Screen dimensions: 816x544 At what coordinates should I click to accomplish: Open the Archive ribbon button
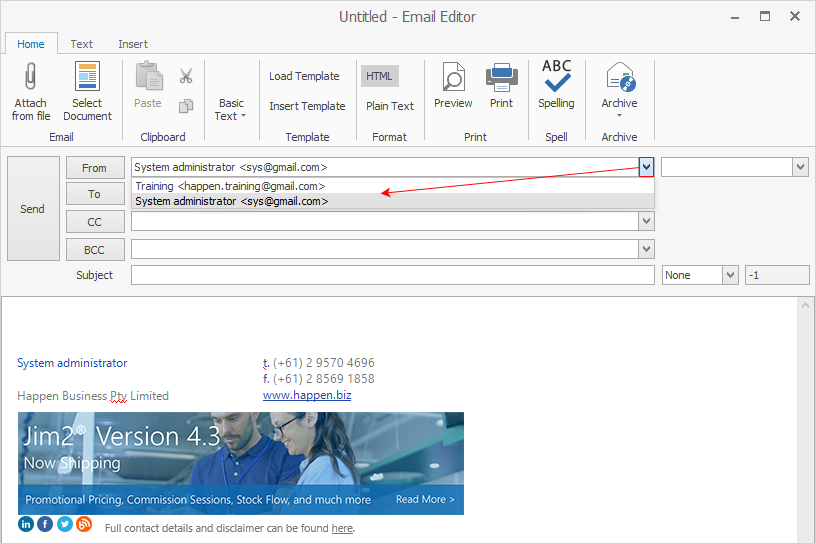pos(619,91)
